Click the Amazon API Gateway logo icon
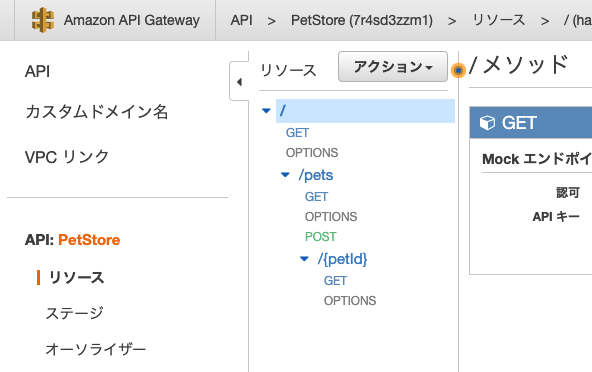This screenshot has width=592, height=372. [43, 20]
